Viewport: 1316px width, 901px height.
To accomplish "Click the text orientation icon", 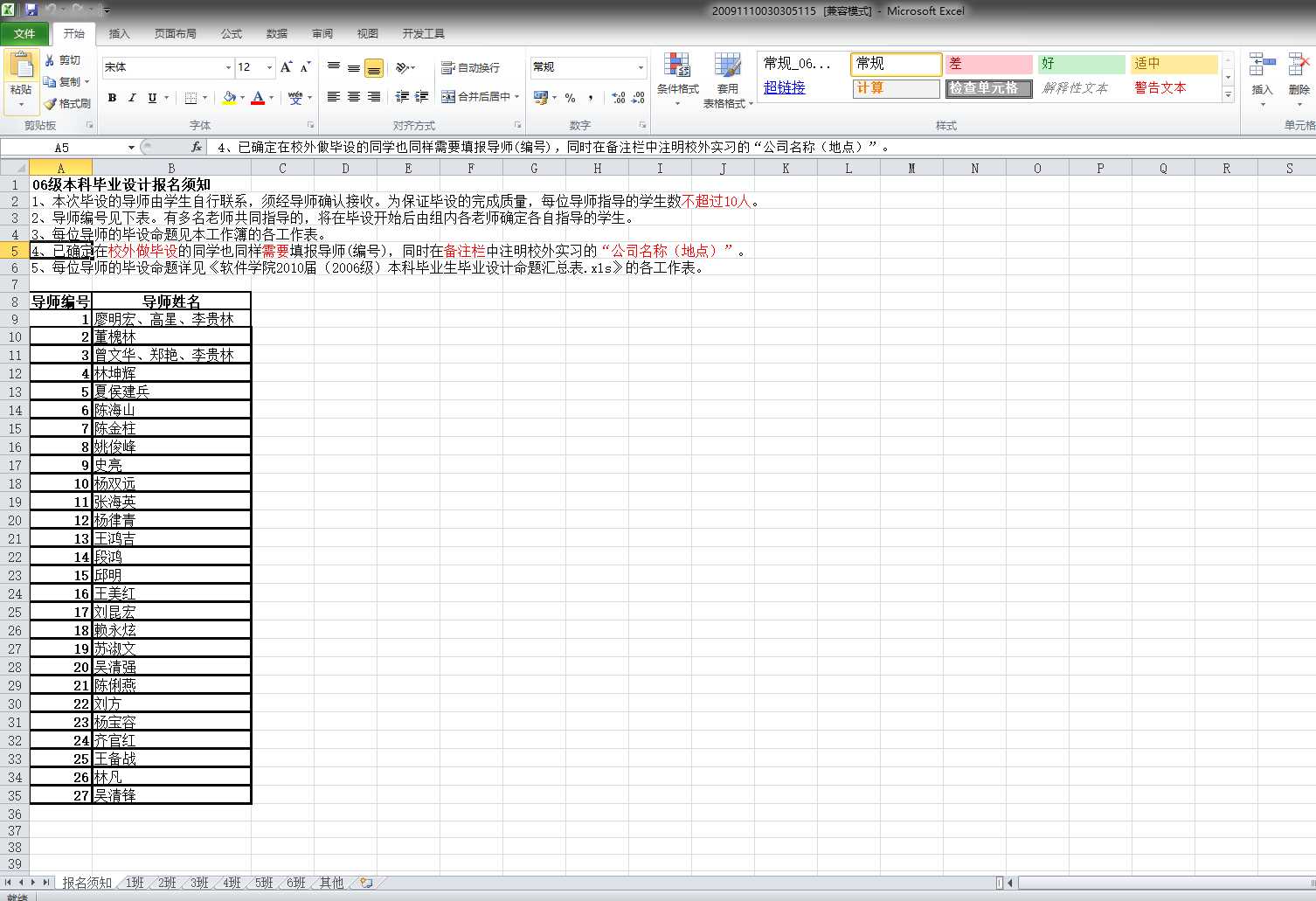I will [x=403, y=67].
